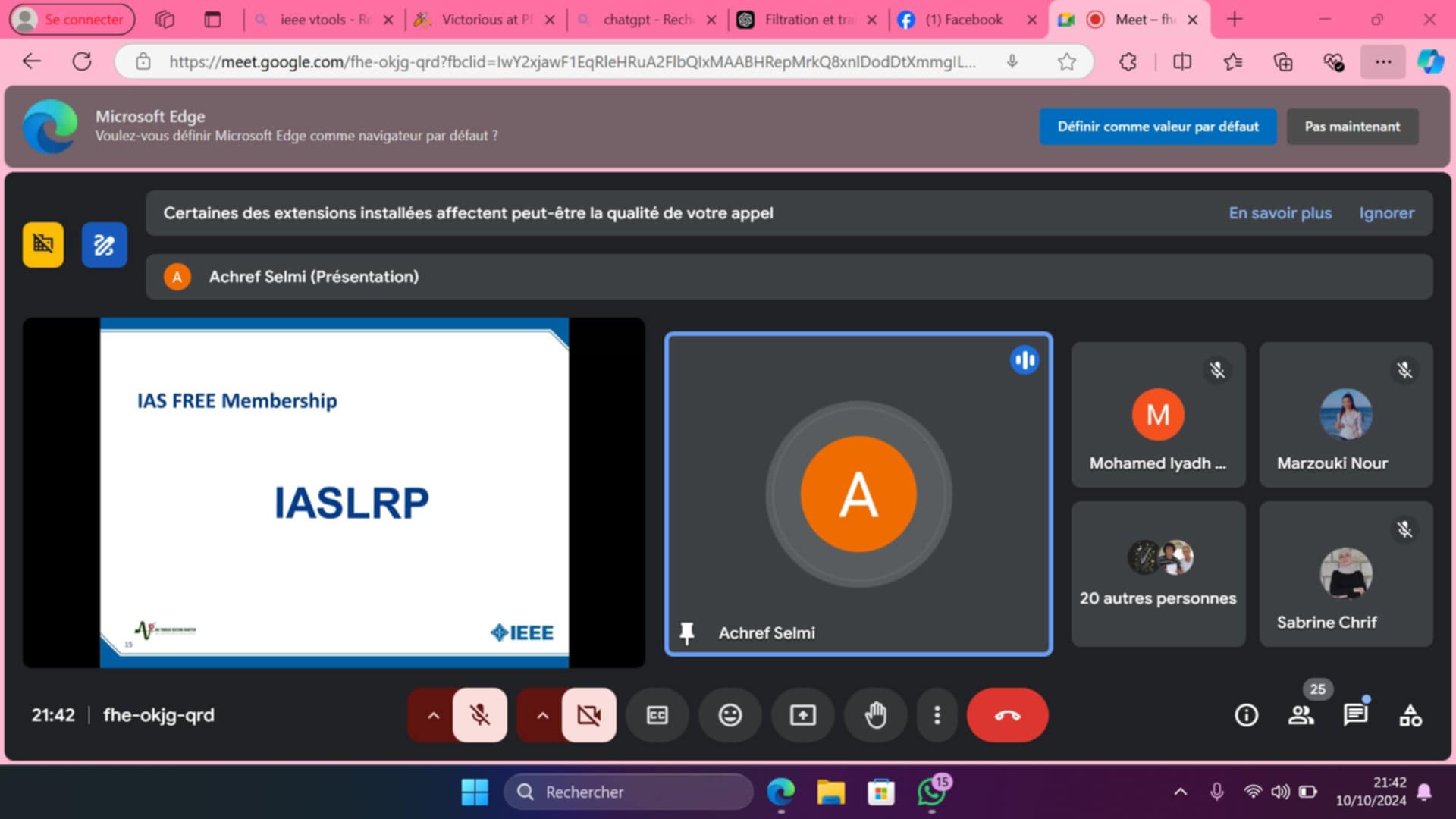Screen dimensions: 1456x819
Task: Turn on captions with the CC button
Action: [x=657, y=715]
